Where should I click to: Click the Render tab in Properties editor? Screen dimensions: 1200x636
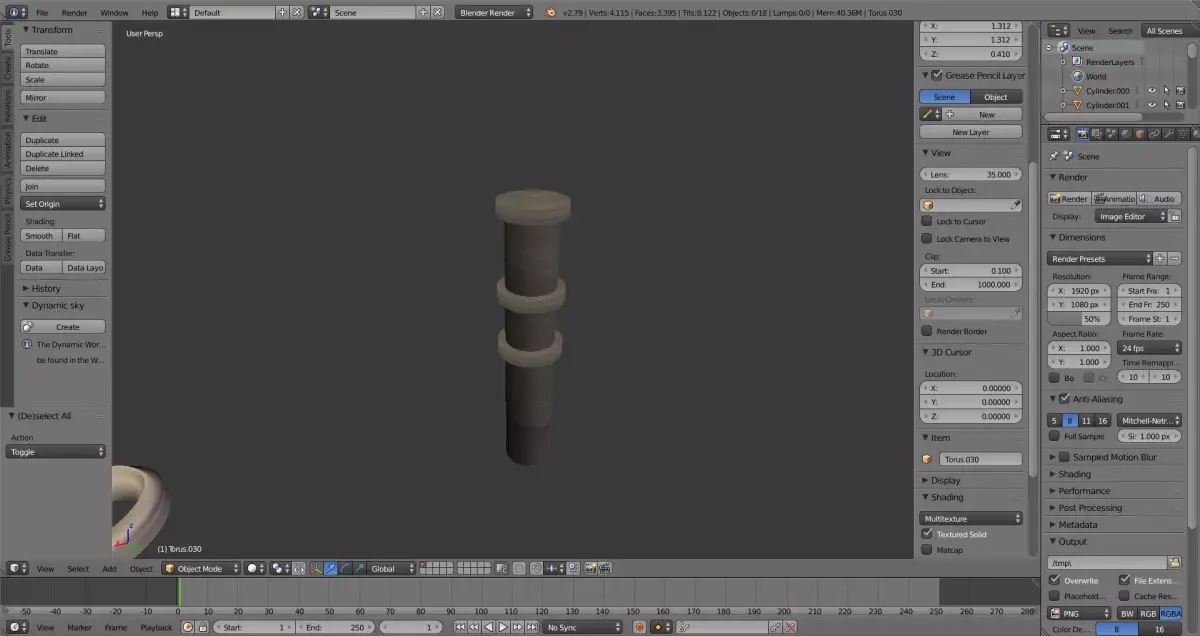[x=1082, y=134]
